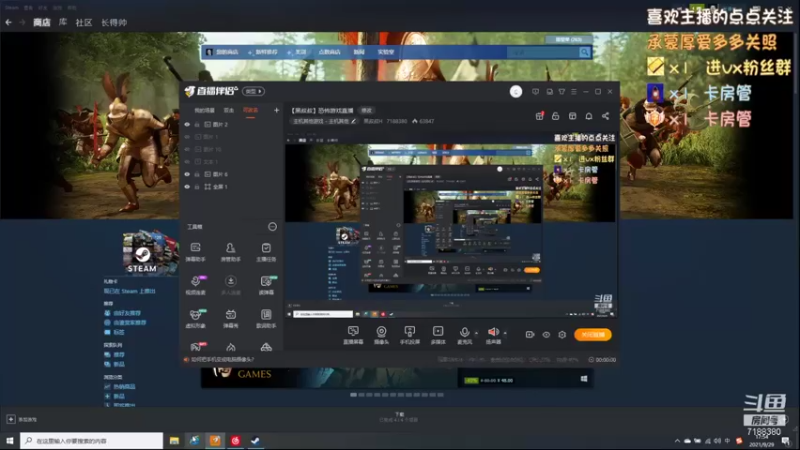
Task: Toggle lock on 图片 2 layer
Action: pyautogui.click(x=197, y=124)
